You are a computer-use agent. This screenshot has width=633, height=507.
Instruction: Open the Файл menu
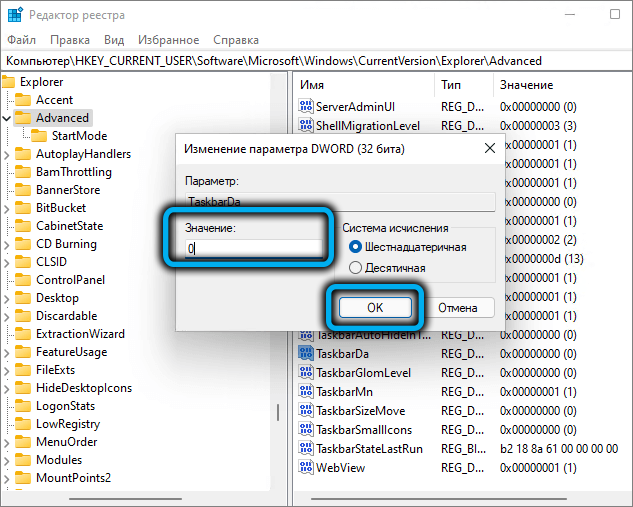click(22, 40)
